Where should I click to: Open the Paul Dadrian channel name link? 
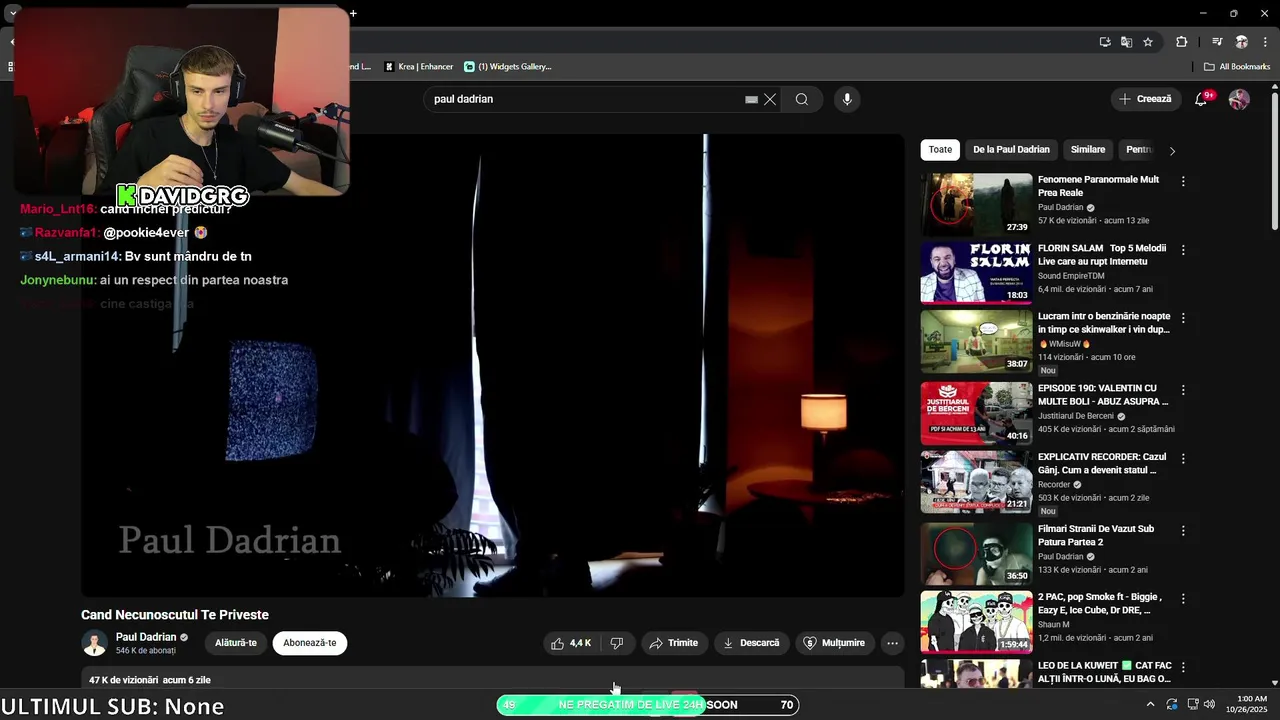(x=146, y=637)
